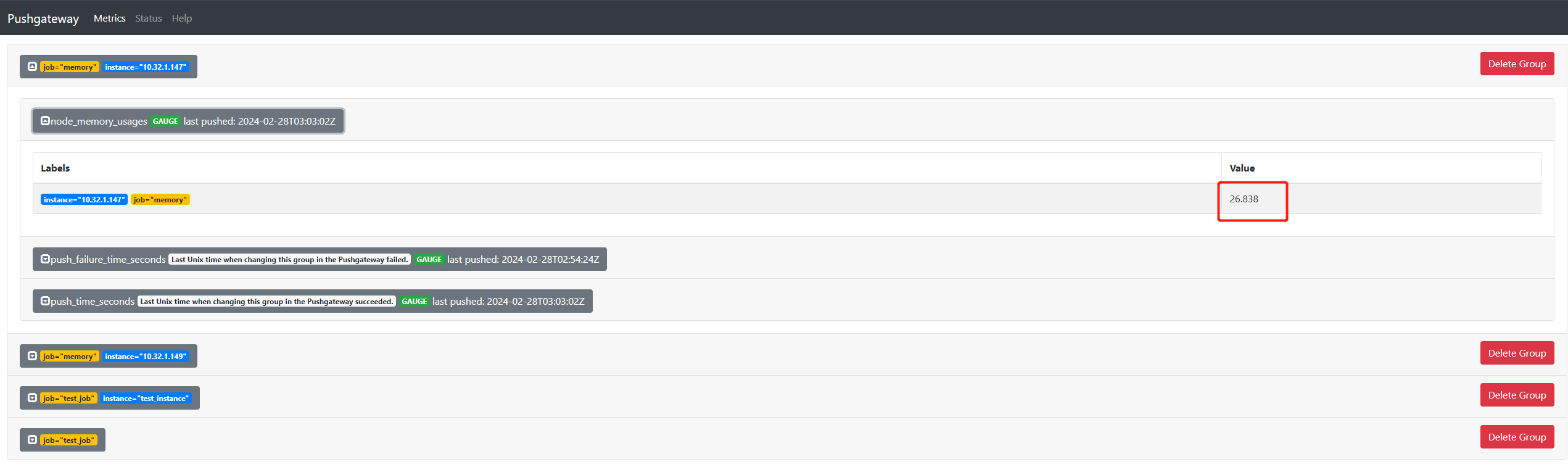Screen dimensions: 1568x467
Task: Click the help text about Pushgateway succeeded
Action: pos(266,302)
